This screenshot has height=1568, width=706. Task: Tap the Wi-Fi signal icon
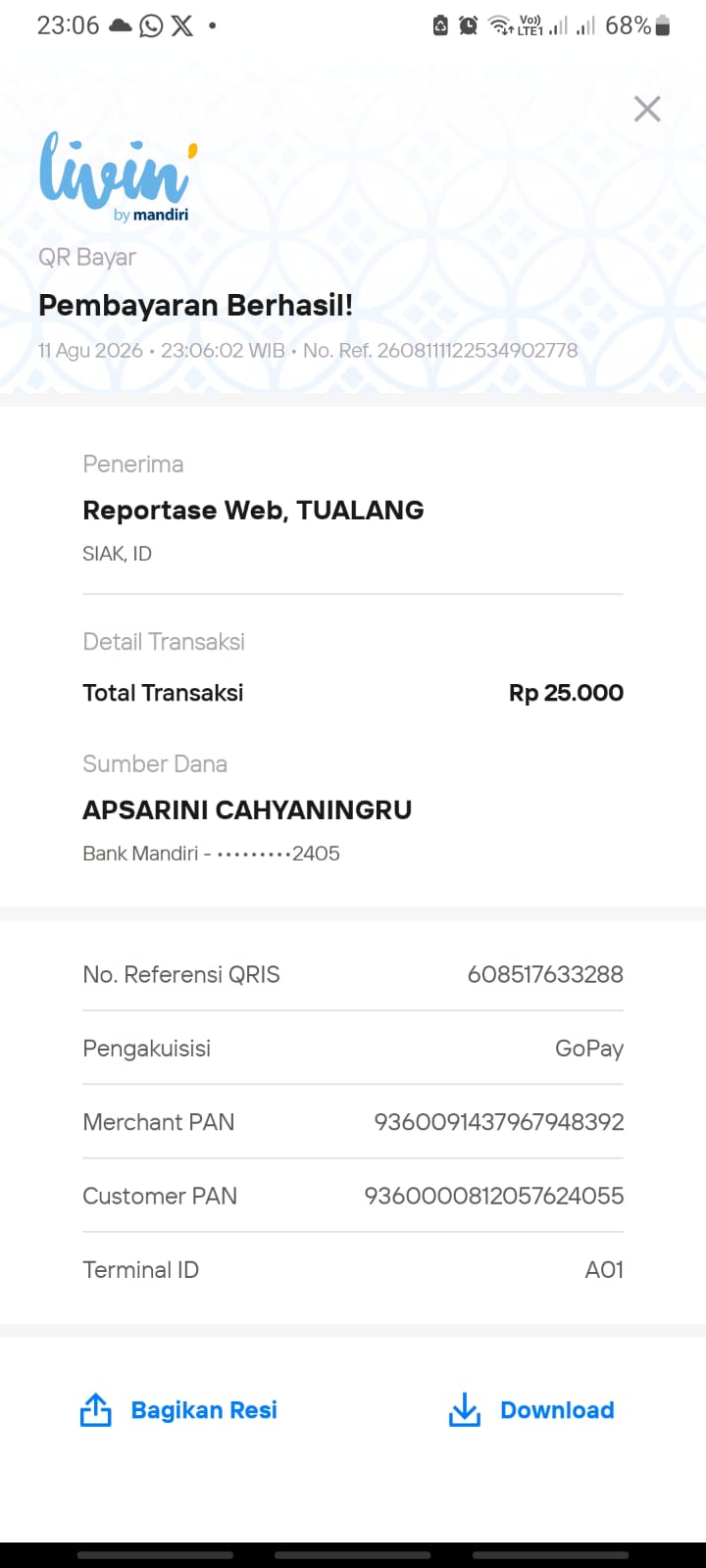(x=501, y=25)
